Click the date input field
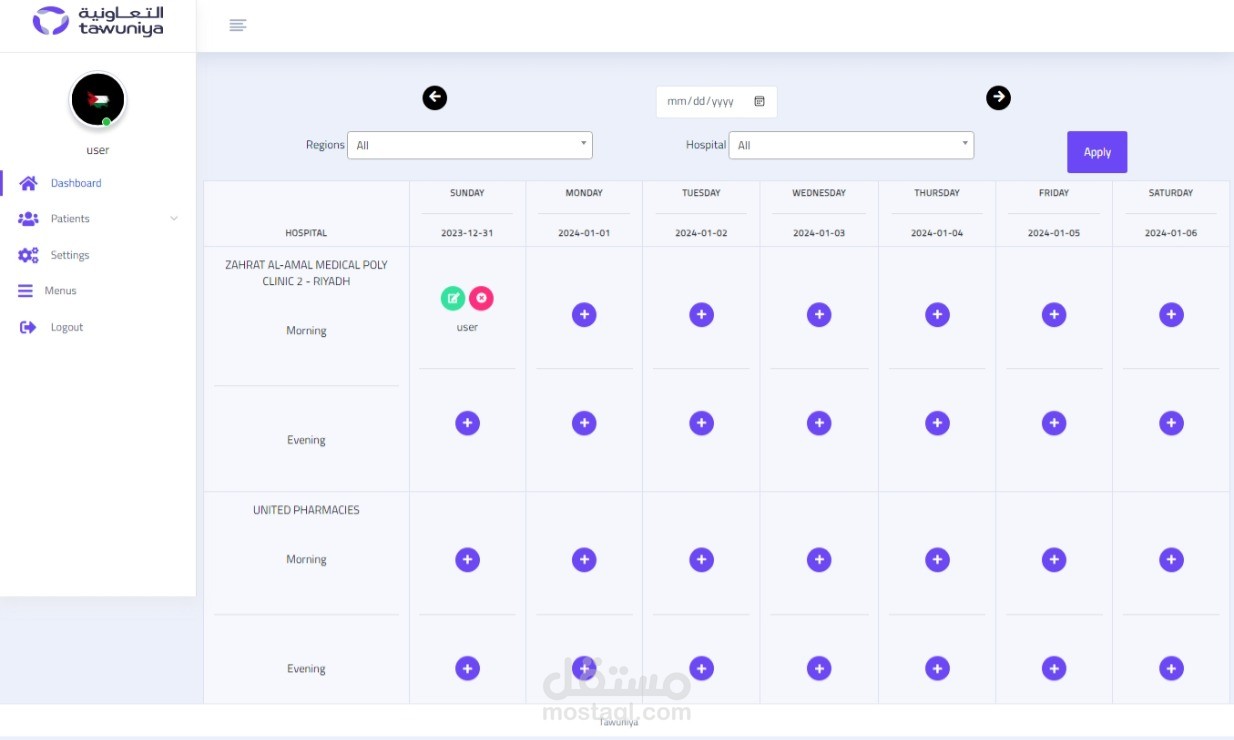This screenshot has width=1234, height=740. tap(702, 102)
